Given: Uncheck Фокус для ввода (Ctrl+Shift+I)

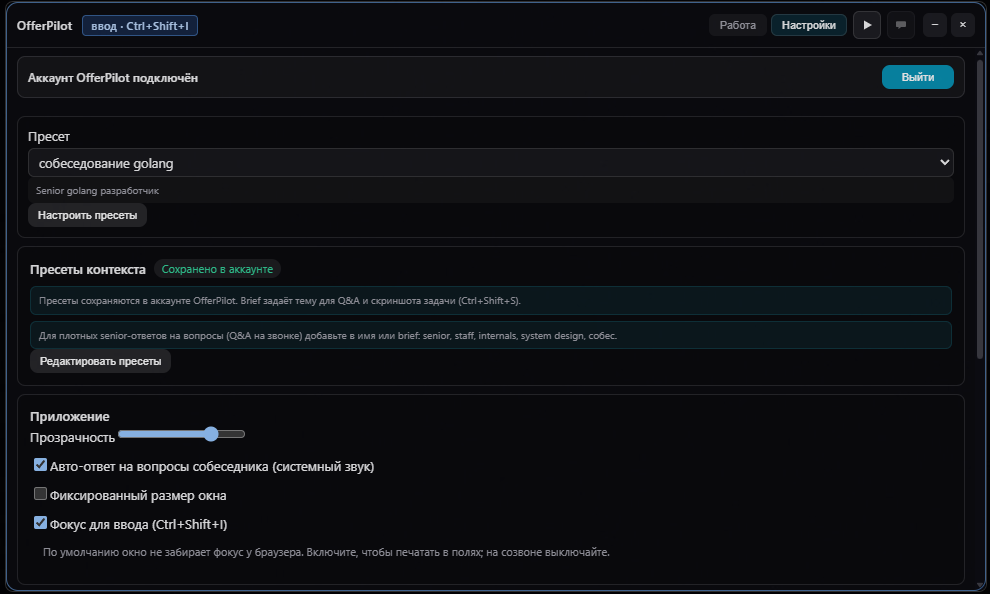Looking at the screenshot, I should 40,523.
